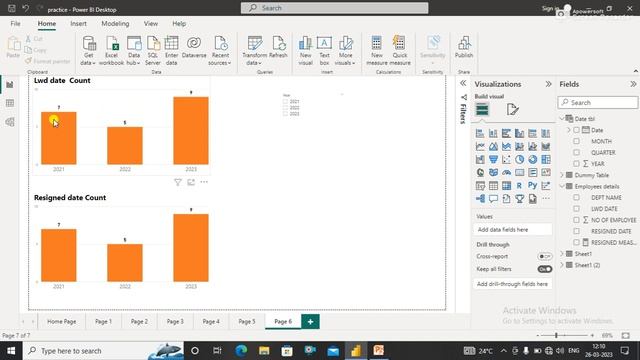Open the Help ribbon tab

[179, 24]
